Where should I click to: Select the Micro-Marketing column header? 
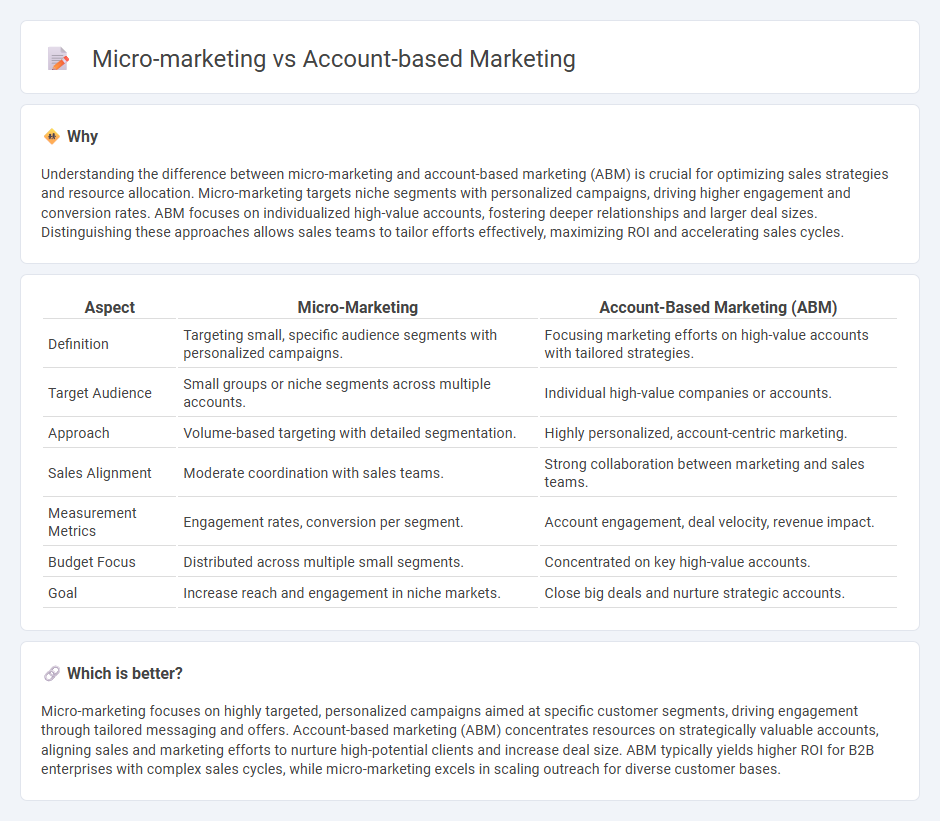358,307
